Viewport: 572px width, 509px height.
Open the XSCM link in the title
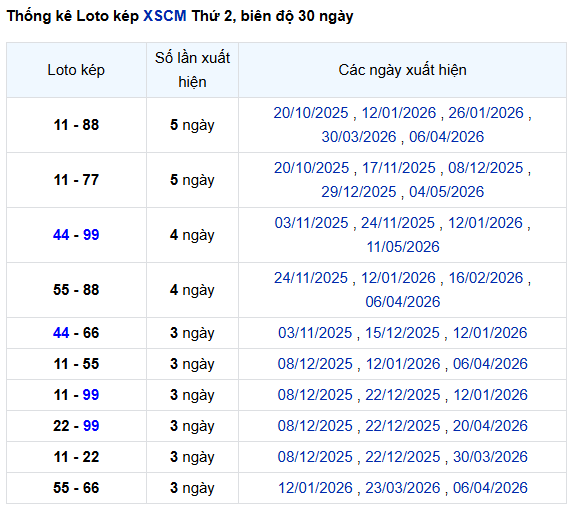(165, 16)
